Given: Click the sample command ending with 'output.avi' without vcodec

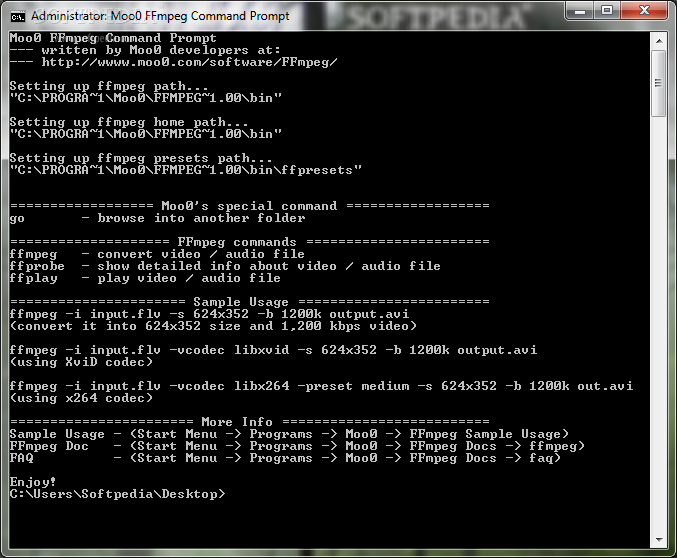Looking at the screenshot, I should coord(209,314).
